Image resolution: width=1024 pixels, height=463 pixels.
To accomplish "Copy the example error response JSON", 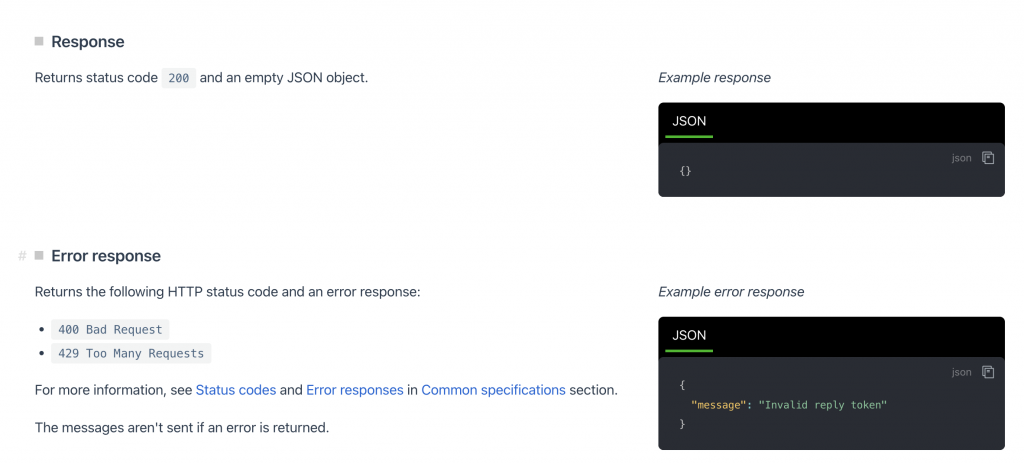I will pos(988,372).
